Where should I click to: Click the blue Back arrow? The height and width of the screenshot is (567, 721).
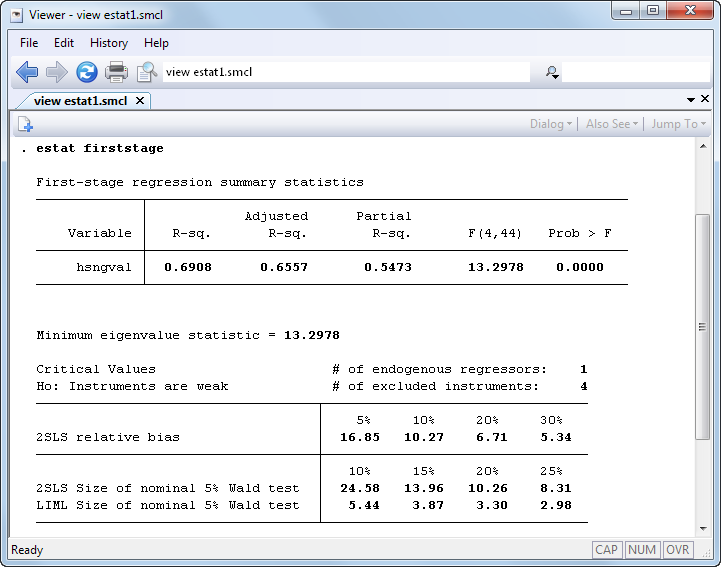(27, 72)
